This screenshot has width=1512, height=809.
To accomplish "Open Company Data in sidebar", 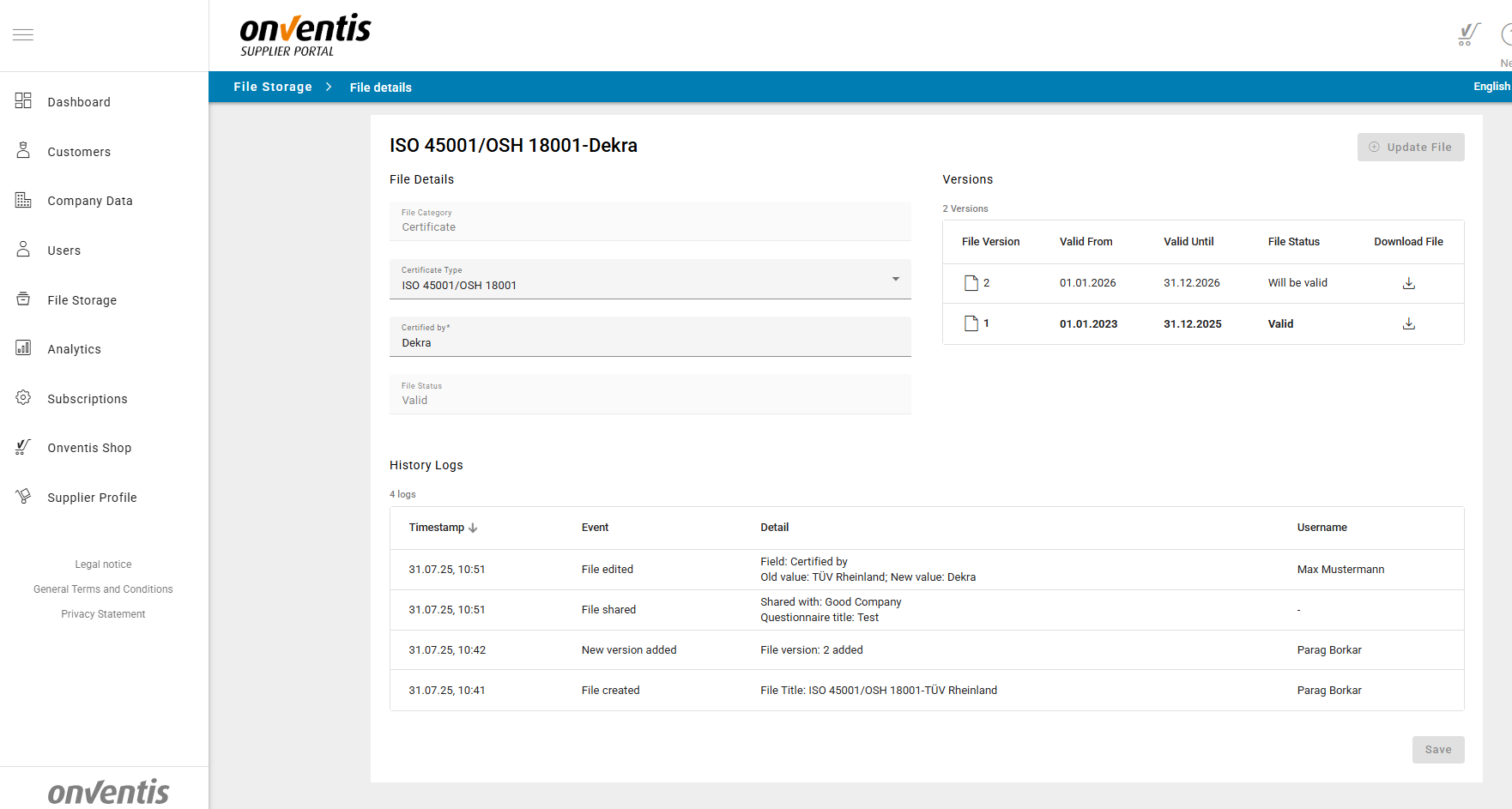I will [x=89, y=201].
